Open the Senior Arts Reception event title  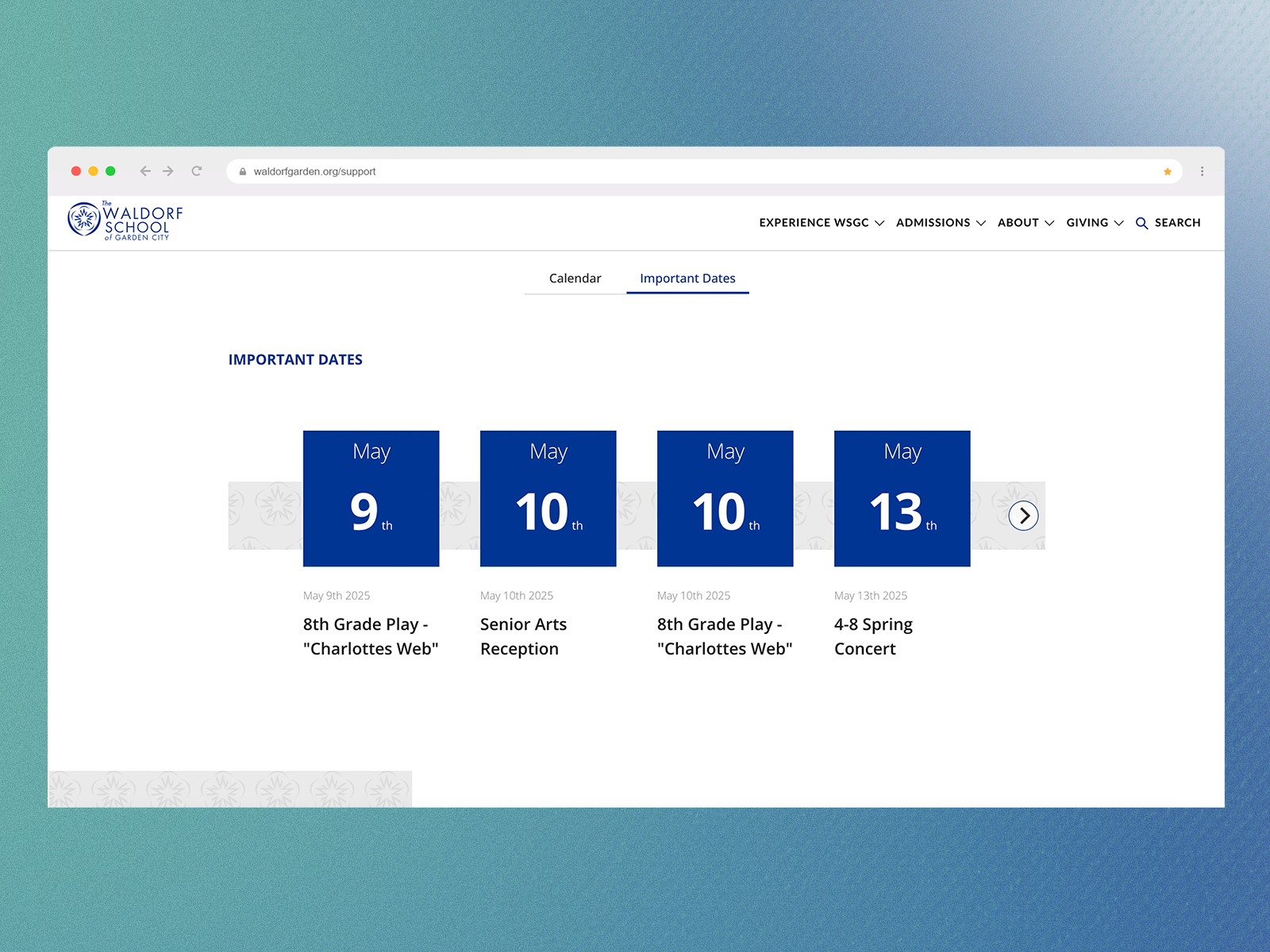[x=524, y=636]
